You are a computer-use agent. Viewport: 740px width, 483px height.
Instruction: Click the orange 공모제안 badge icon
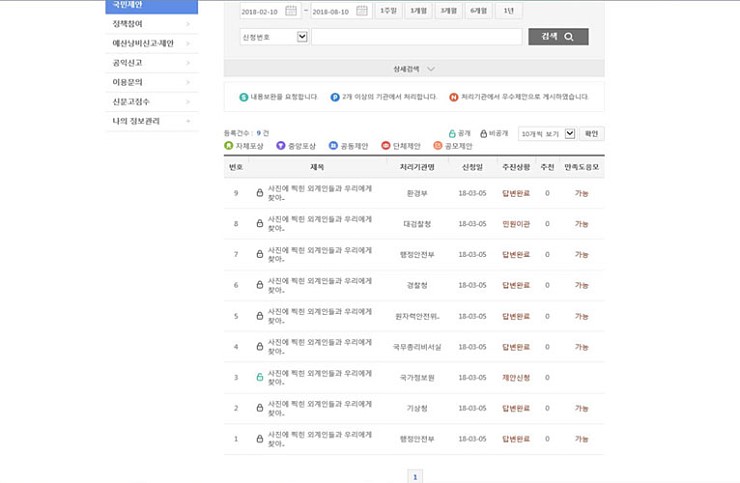[438, 146]
